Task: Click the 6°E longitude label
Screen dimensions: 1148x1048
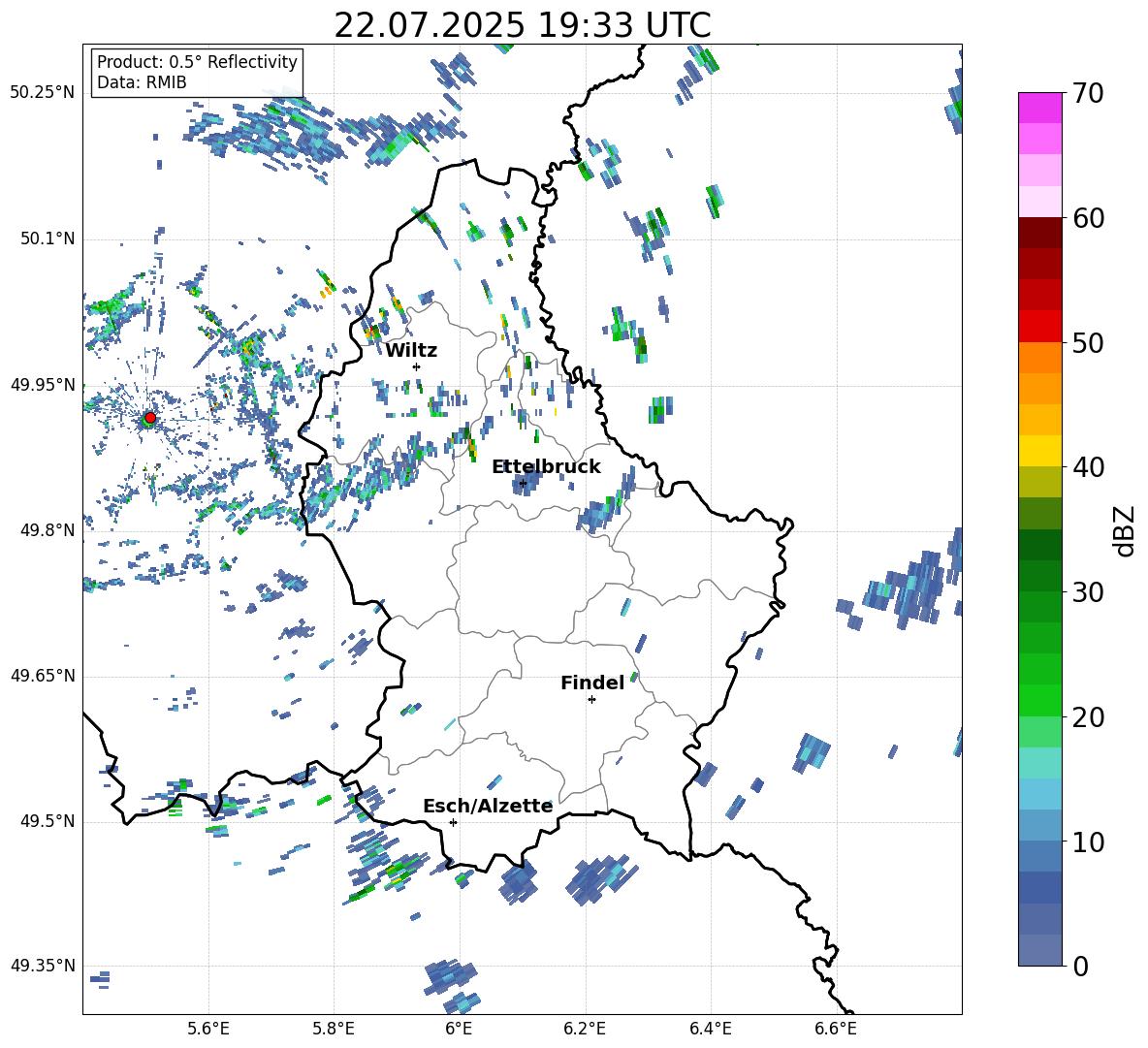Action: pos(459,1029)
